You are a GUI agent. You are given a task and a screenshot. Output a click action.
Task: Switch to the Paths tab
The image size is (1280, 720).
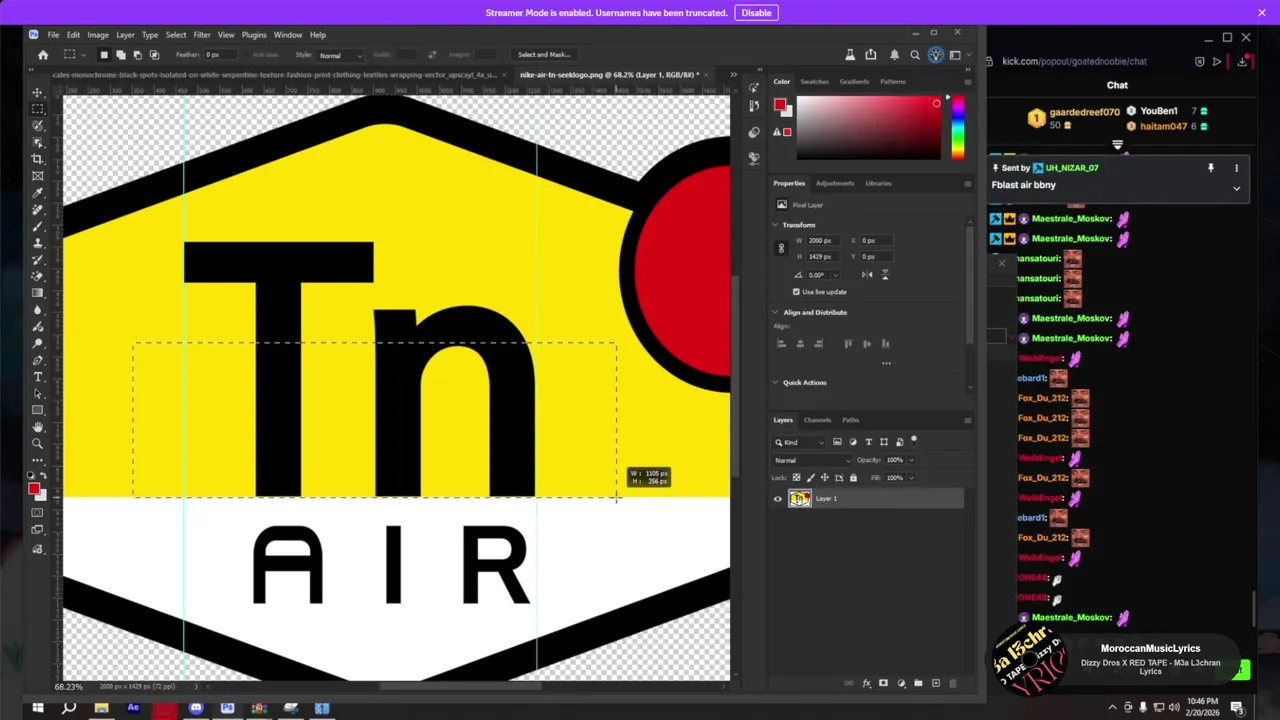pos(850,420)
